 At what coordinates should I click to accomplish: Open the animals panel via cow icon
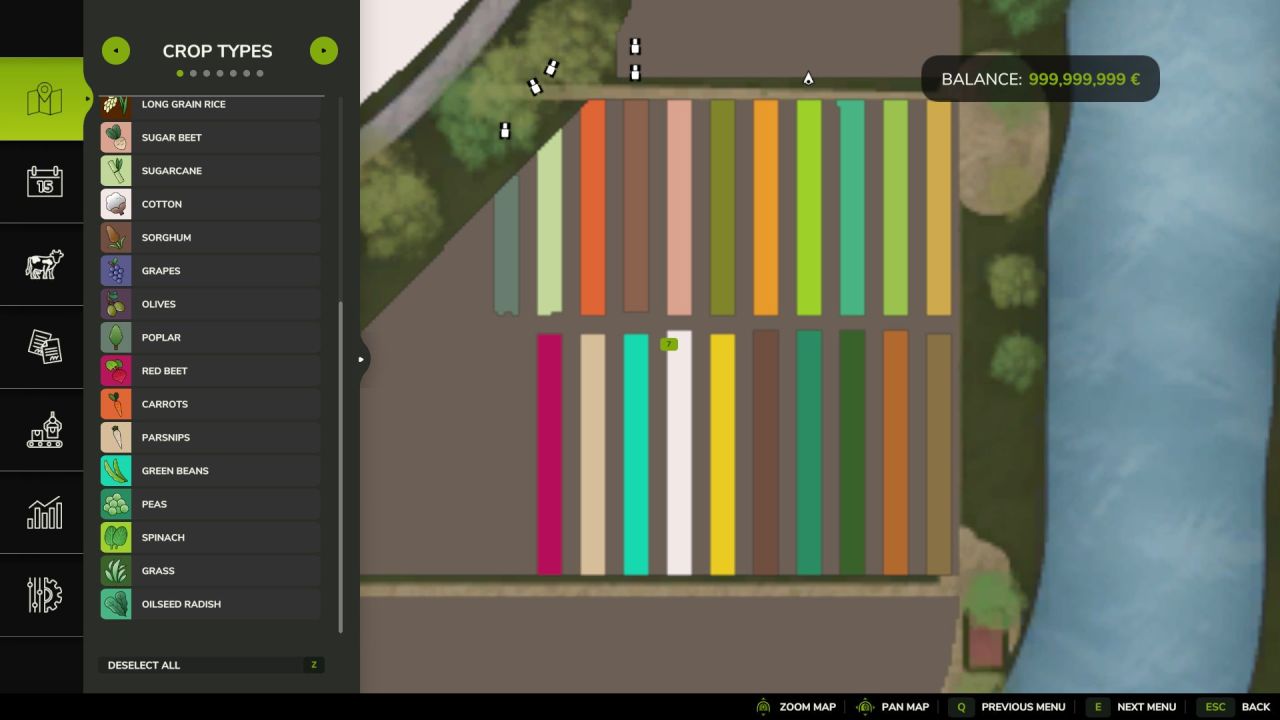(x=42, y=265)
